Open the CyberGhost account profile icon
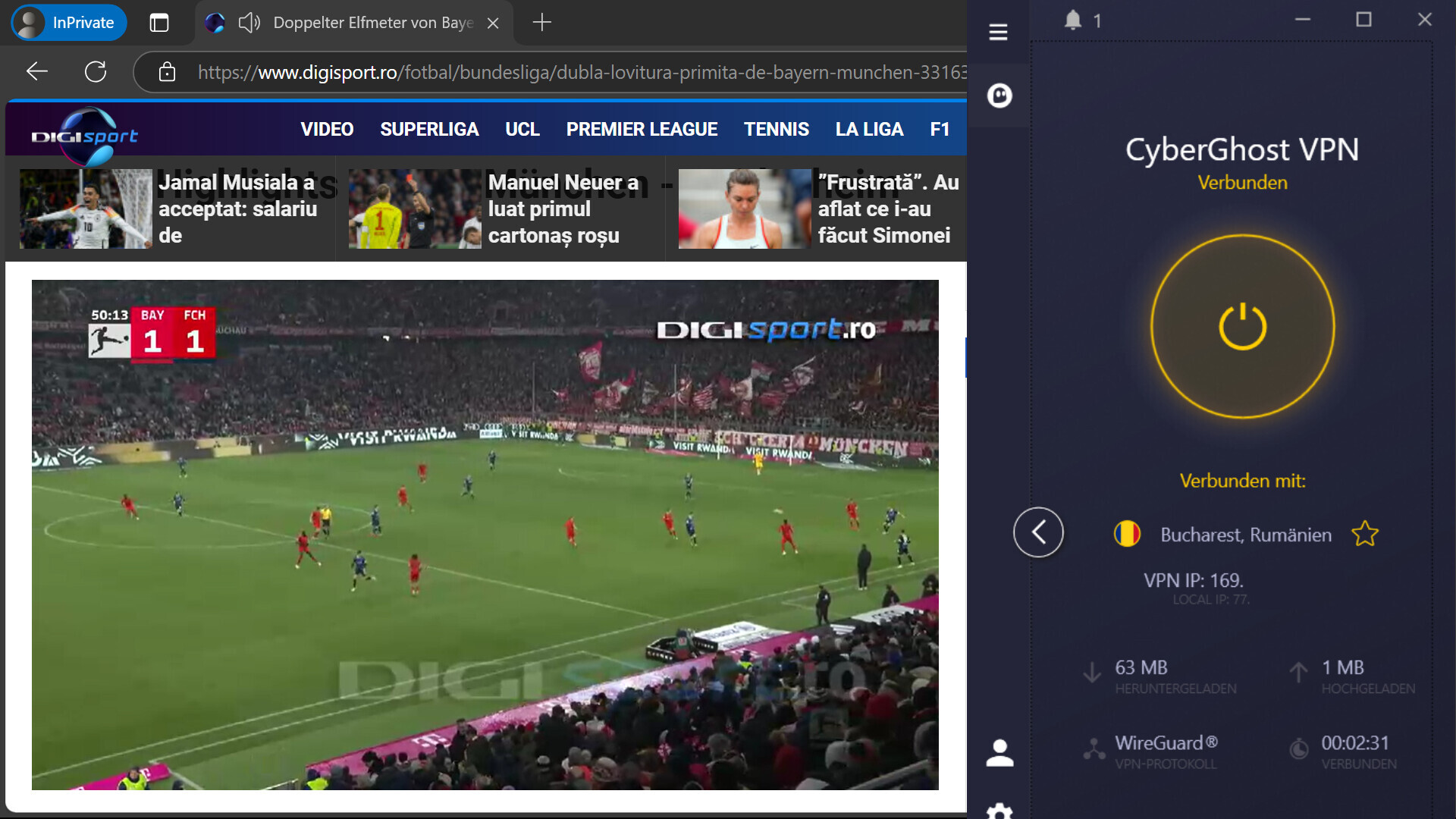The width and height of the screenshot is (1456, 819). click(999, 752)
